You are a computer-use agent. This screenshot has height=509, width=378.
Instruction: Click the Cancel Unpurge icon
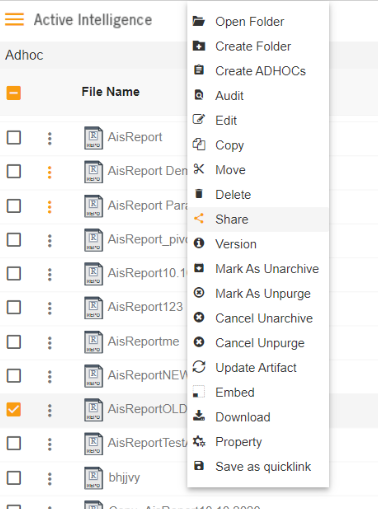[x=199, y=342]
